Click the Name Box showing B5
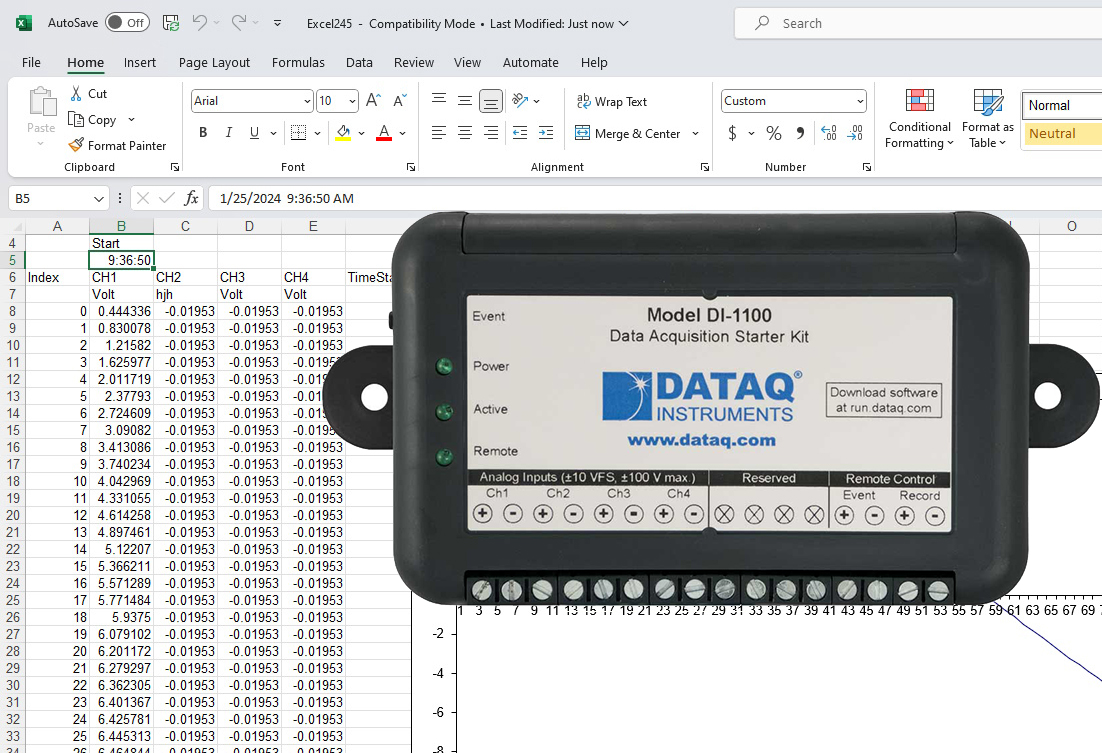The height and width of the screenshot is (753, 1102). click(58, 198)
